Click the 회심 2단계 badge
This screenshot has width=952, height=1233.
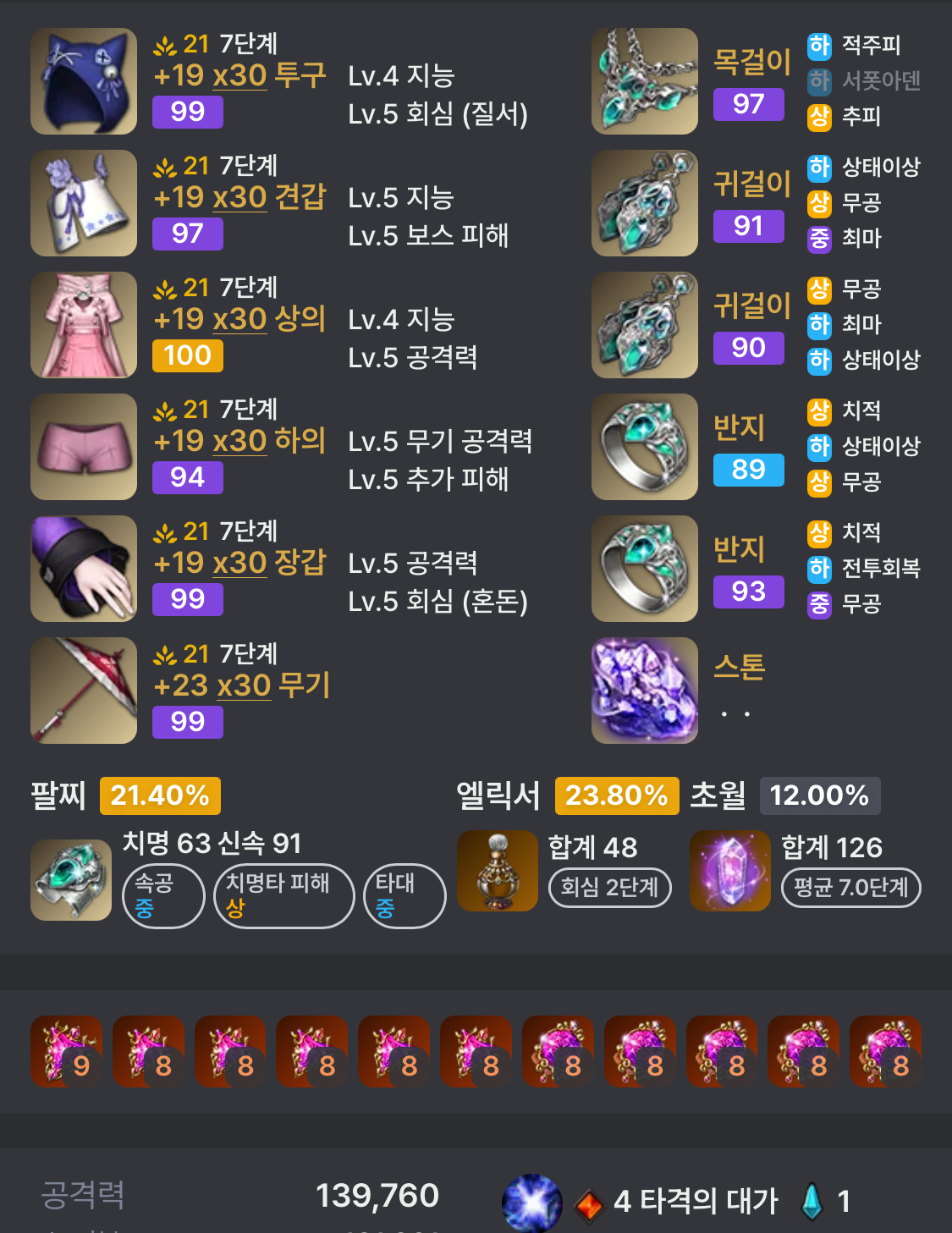pos(610,887)
